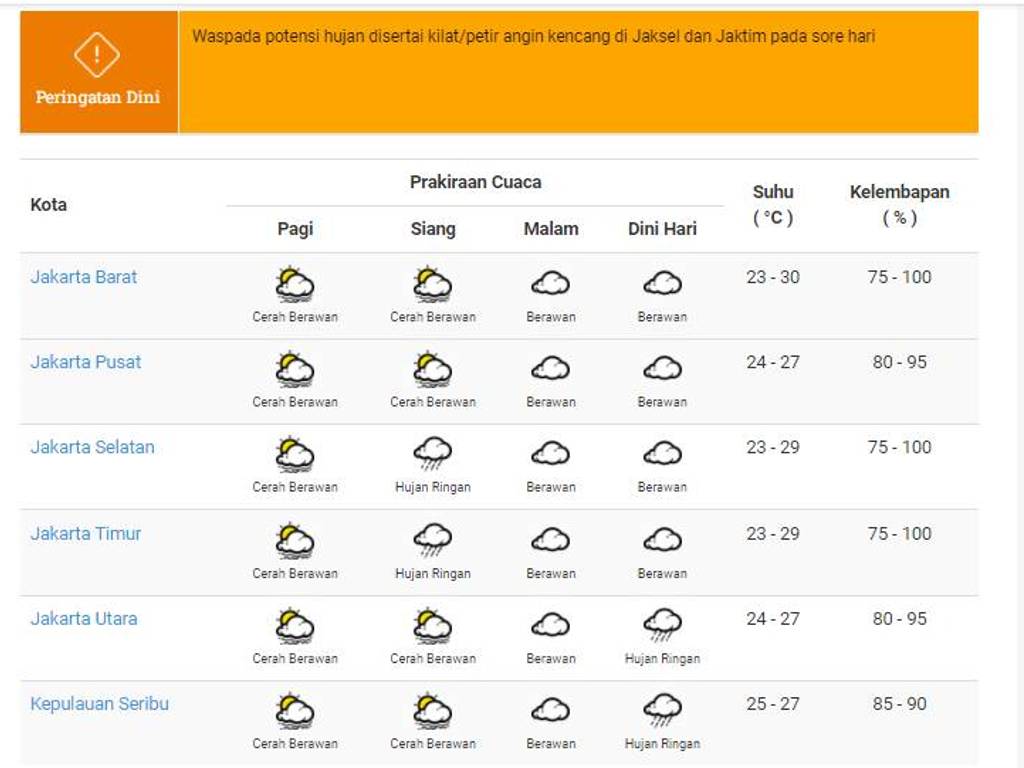Click Jakarta Barat Dini Hari cloud icon
1024x768 pixels.
pos(662,285)
